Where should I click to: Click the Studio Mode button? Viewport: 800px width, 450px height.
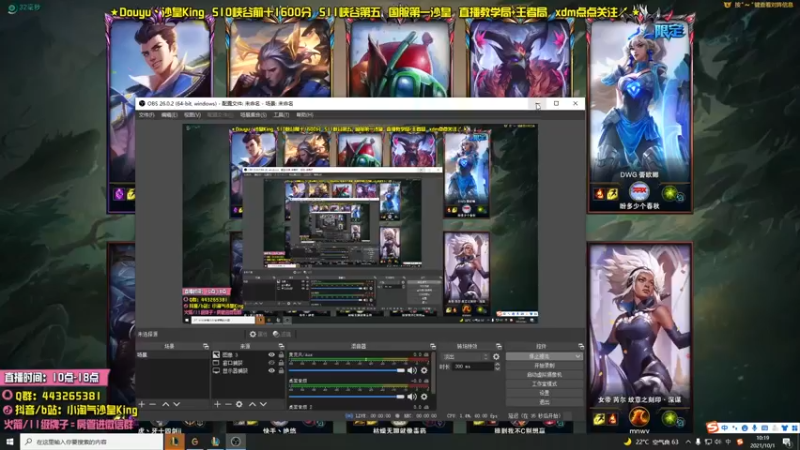point(544,384)
